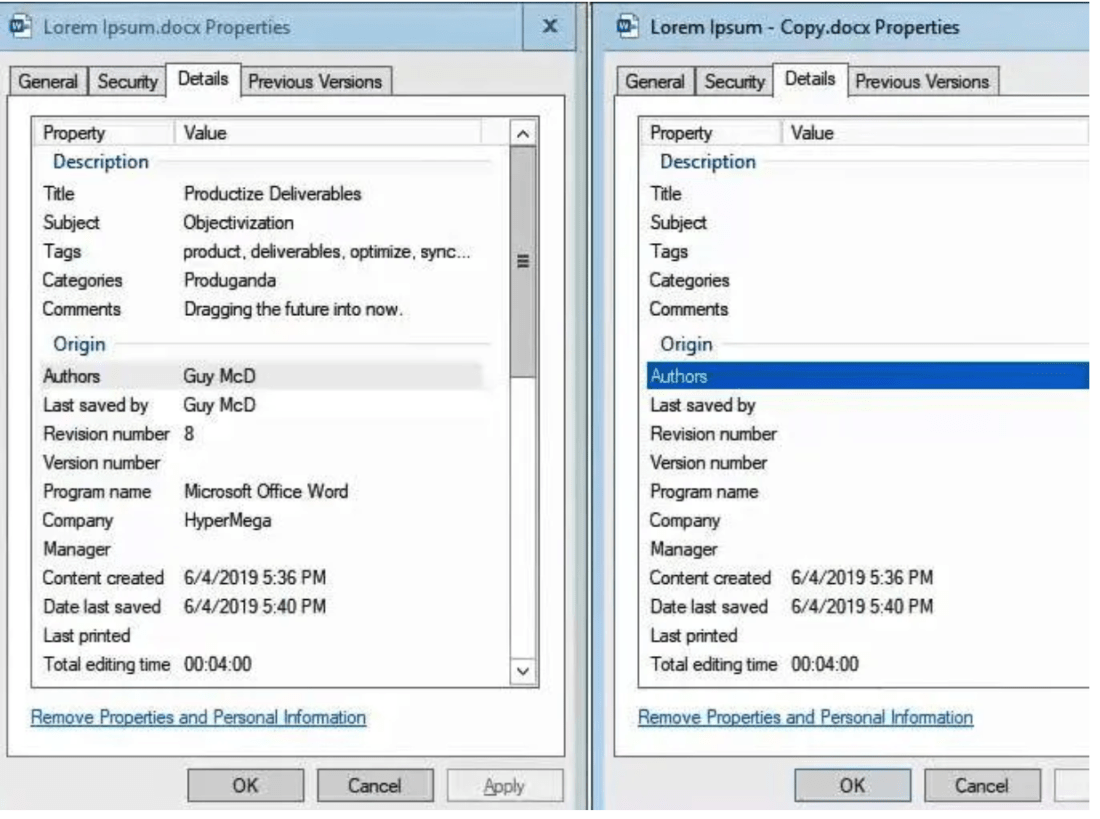Select the 'Productize Deliverables' title value
This screenshot has width=1100, height=819.
(272, 194)
